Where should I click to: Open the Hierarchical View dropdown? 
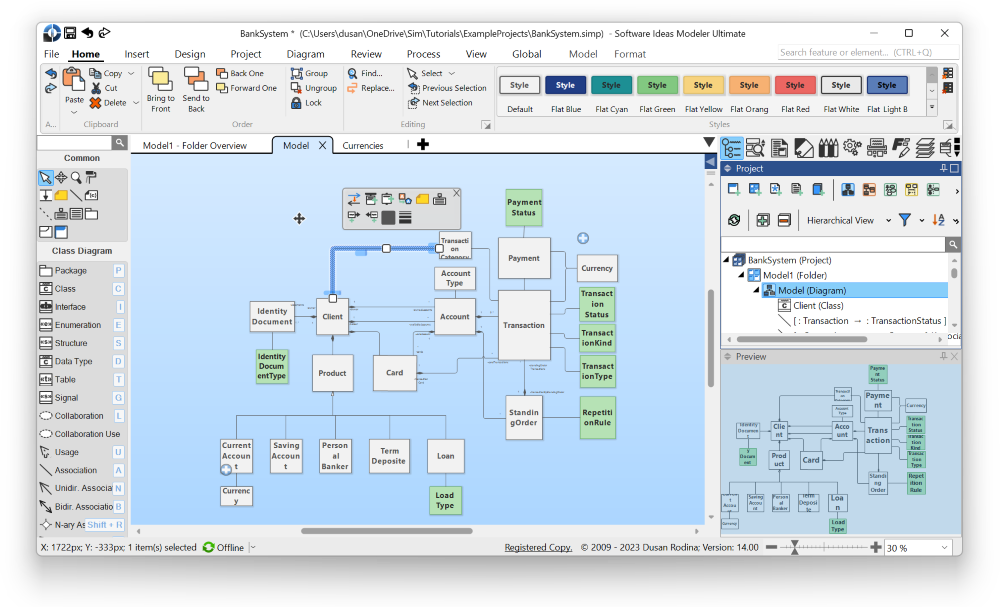tap(888, 220)
